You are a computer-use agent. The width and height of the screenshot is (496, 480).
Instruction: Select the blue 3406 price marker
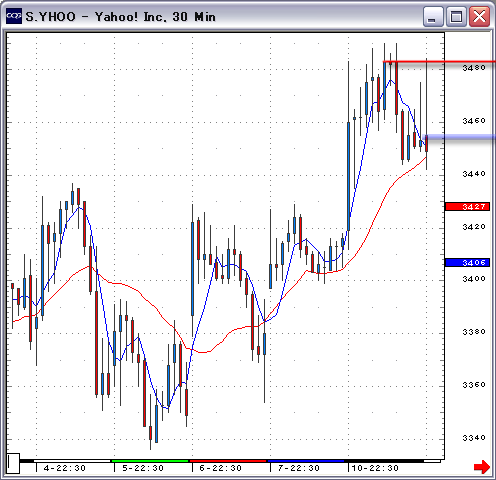click(x=467, y=263)
